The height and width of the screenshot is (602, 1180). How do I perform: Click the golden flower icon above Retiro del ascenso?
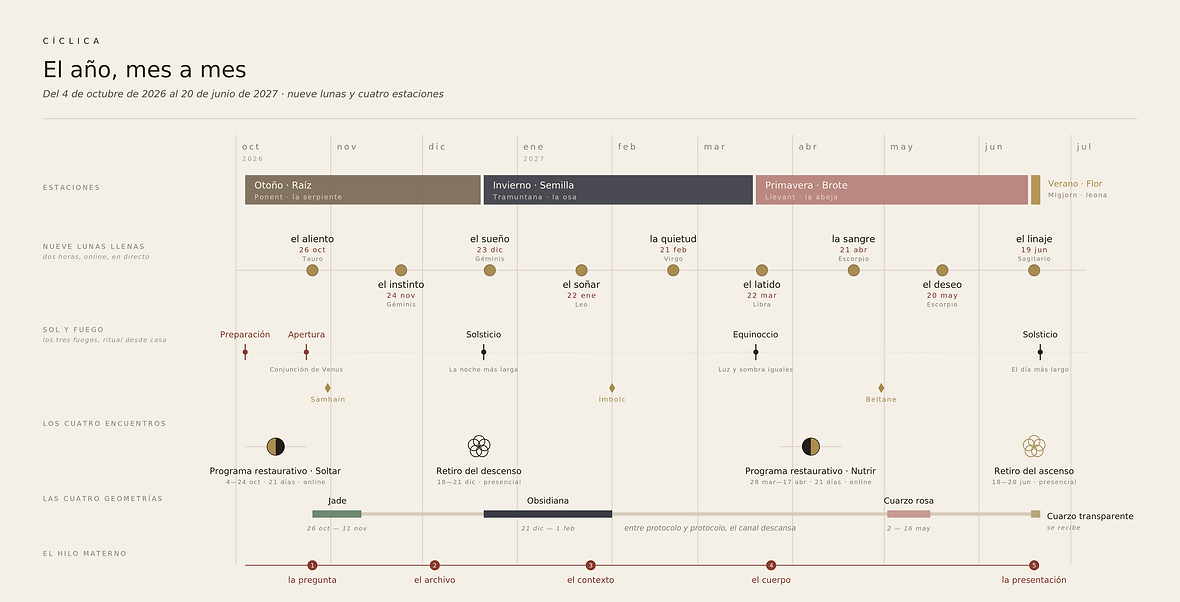1034,446
